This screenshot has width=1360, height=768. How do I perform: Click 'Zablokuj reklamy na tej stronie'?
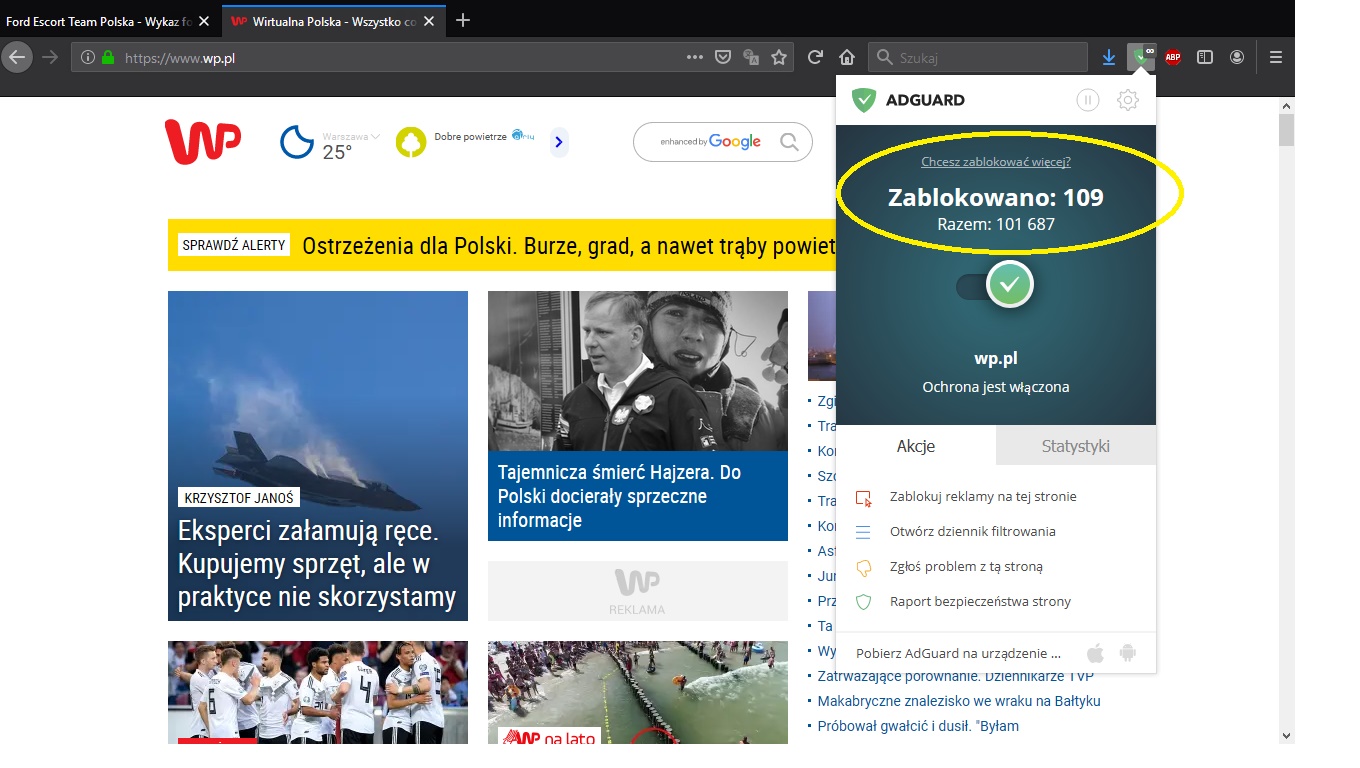click(x=982, y=497)
